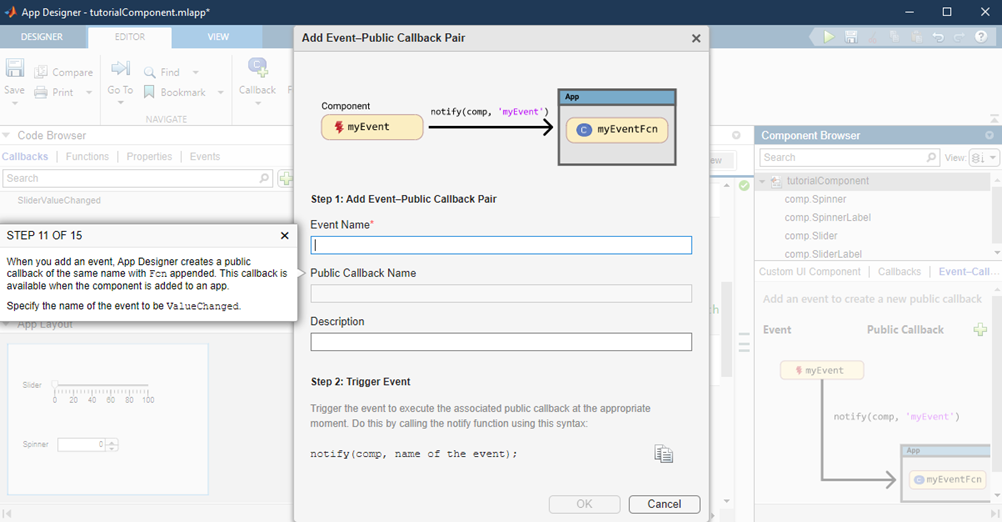Click the myEvent lightning chip in the dialog diagram
Image resolution: width=1002 pixels, height=522 pixels.
(x=372, y=127)
